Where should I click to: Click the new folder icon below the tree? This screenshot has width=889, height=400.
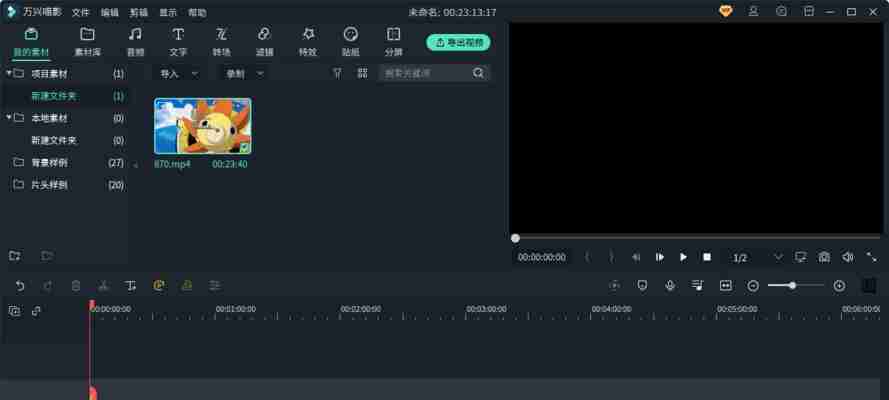[15, 256]
